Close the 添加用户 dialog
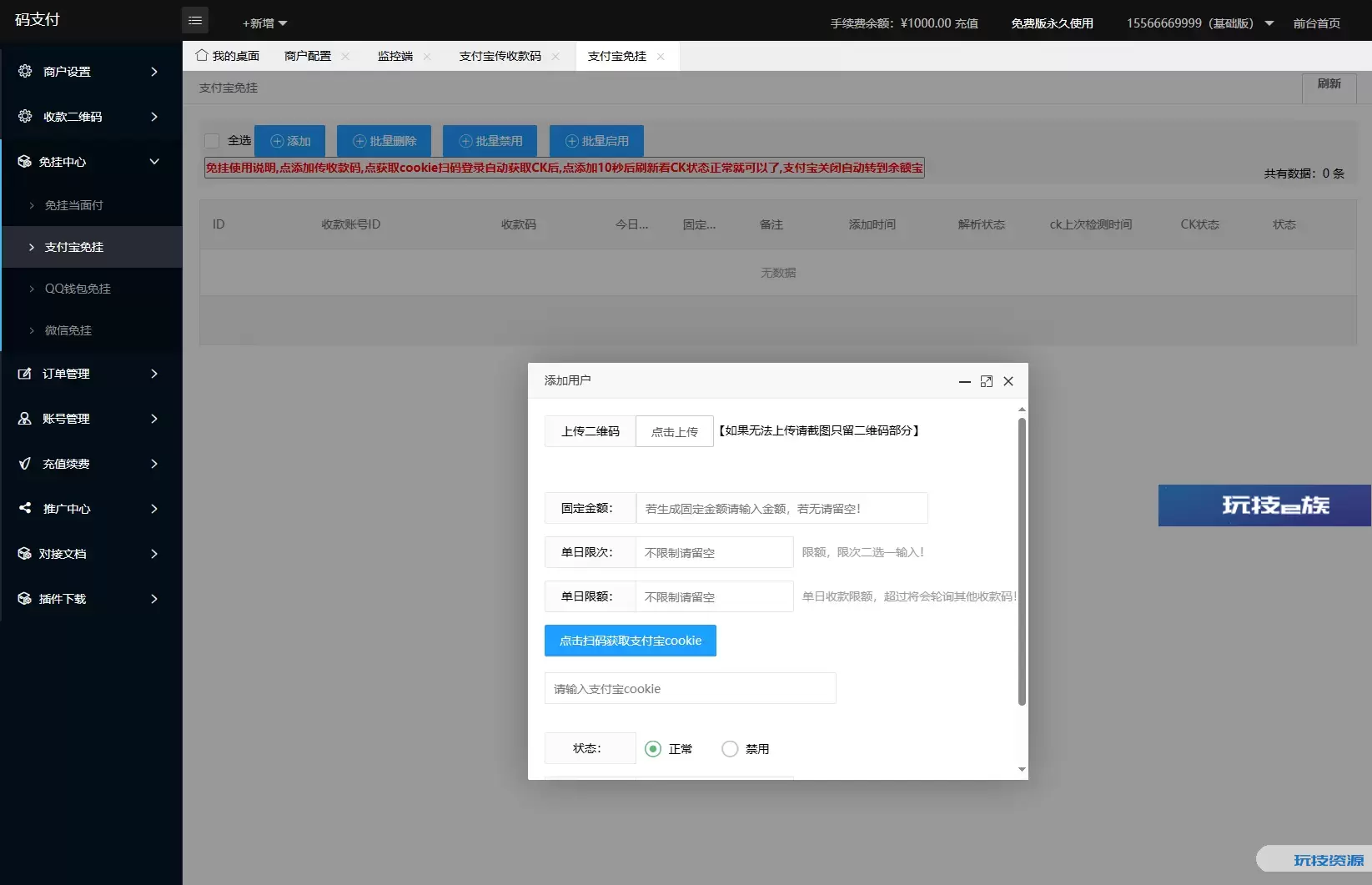Screen dimensions: 1372x885 tap(1008, 381)
